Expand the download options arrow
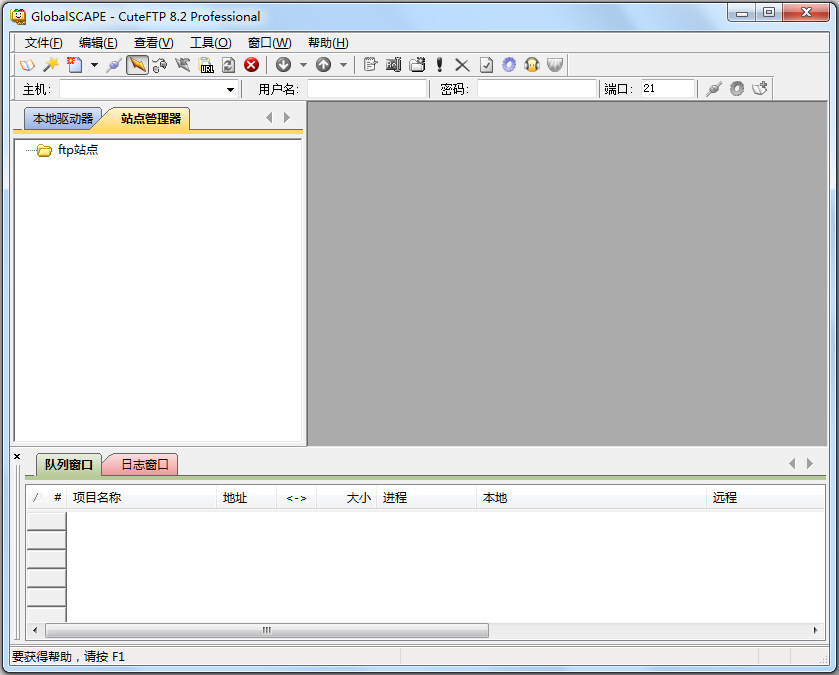Image resolution: width=839 pixels, height=675 pixels. pos(303,65)
